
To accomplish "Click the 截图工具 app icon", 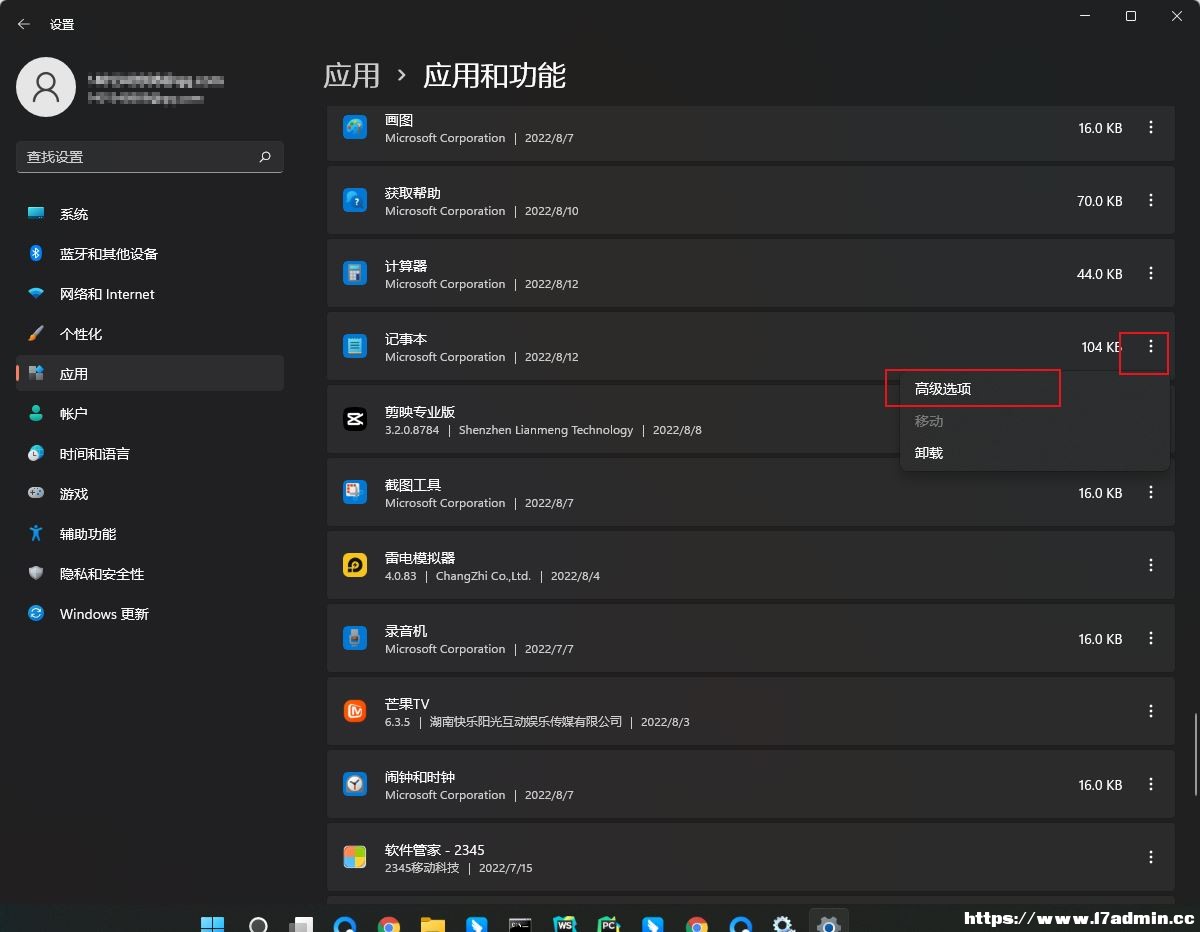I will pyautogui.click(x=355, y=493).
